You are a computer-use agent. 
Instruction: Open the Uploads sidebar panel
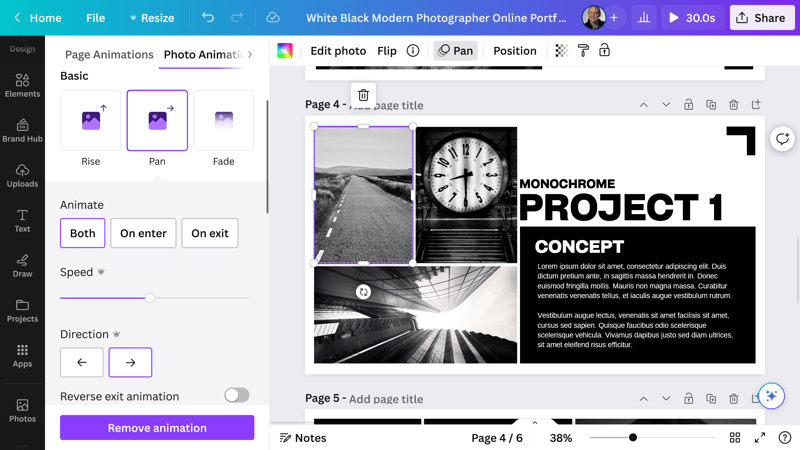pyautogui.click(x=22, y=176)
